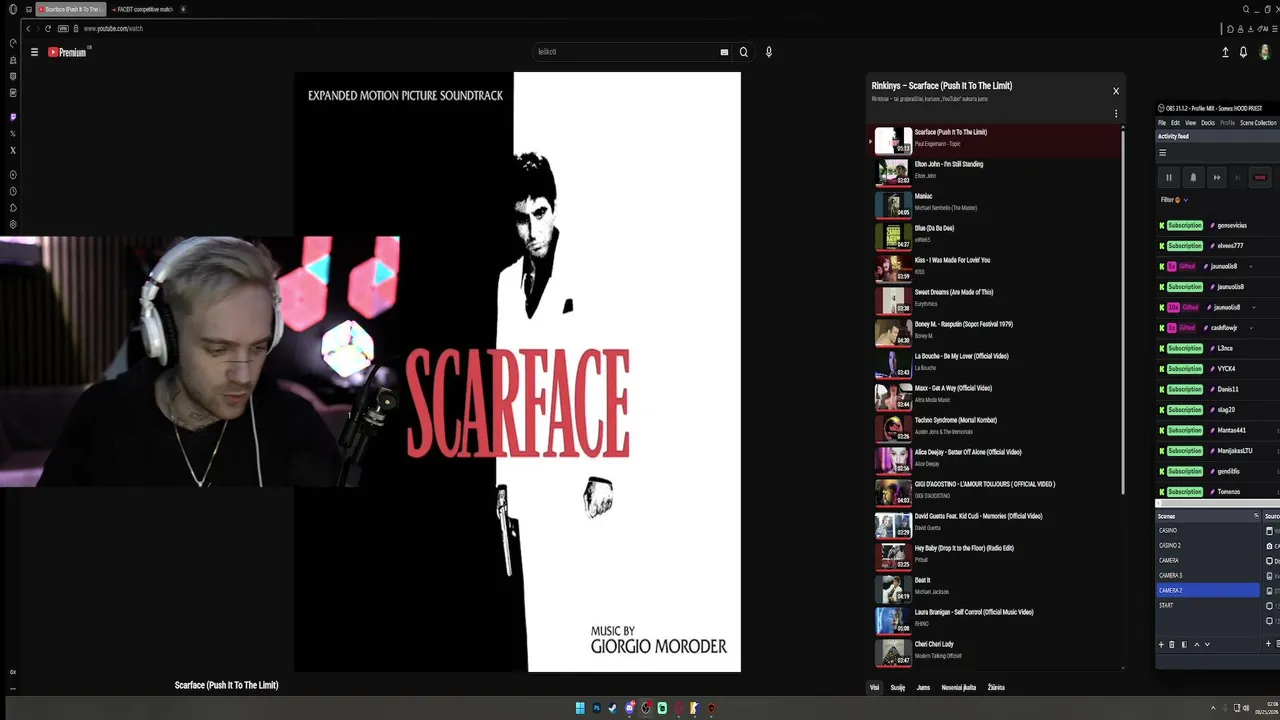Image resolution: width=1280 pixels, height=720 pixels.
Task: Open the Opera main menu logo
Action: pyautogui.click(x=13, y=9)
